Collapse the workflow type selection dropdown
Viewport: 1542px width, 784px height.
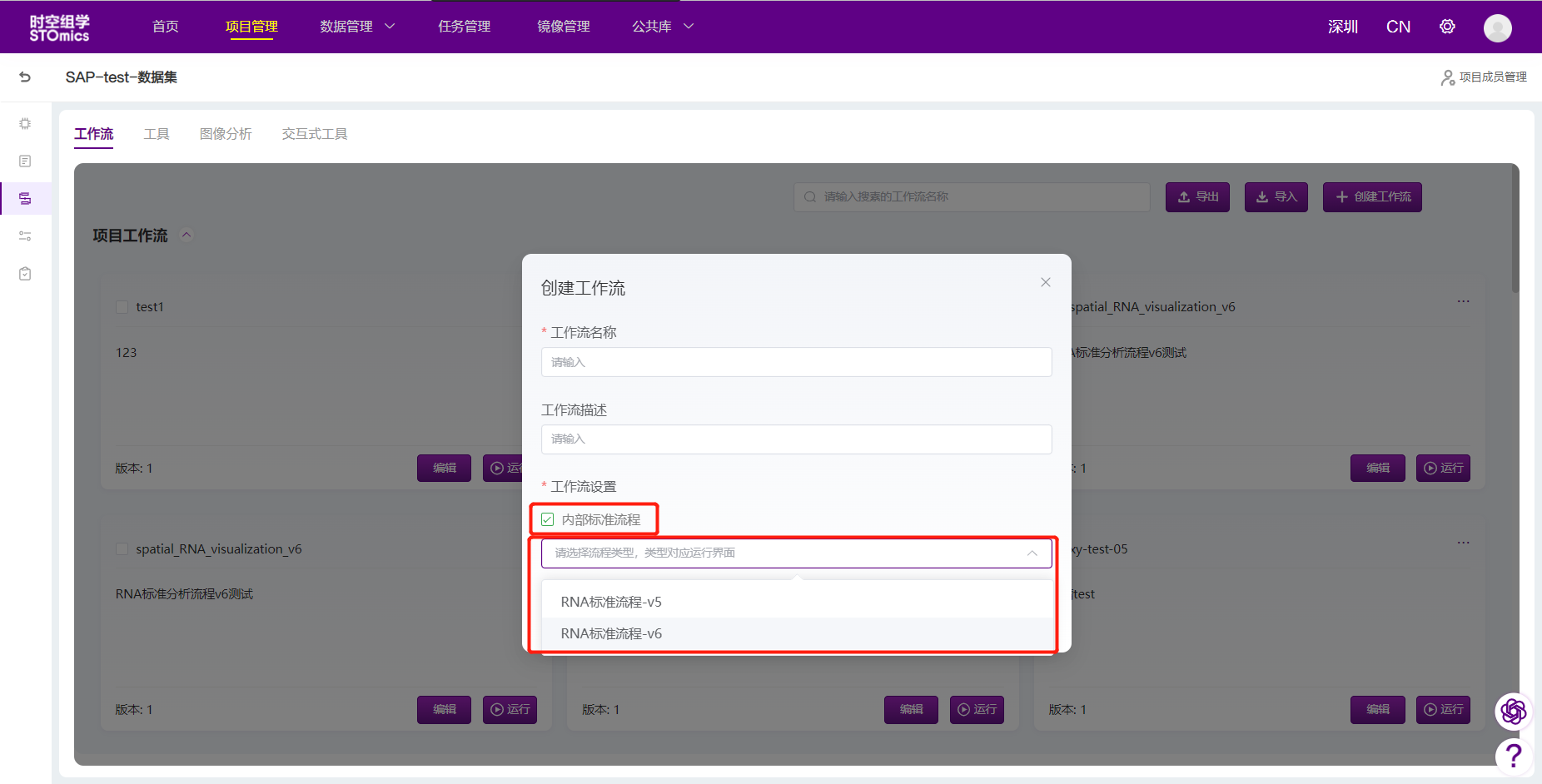tap(1032, 553)
